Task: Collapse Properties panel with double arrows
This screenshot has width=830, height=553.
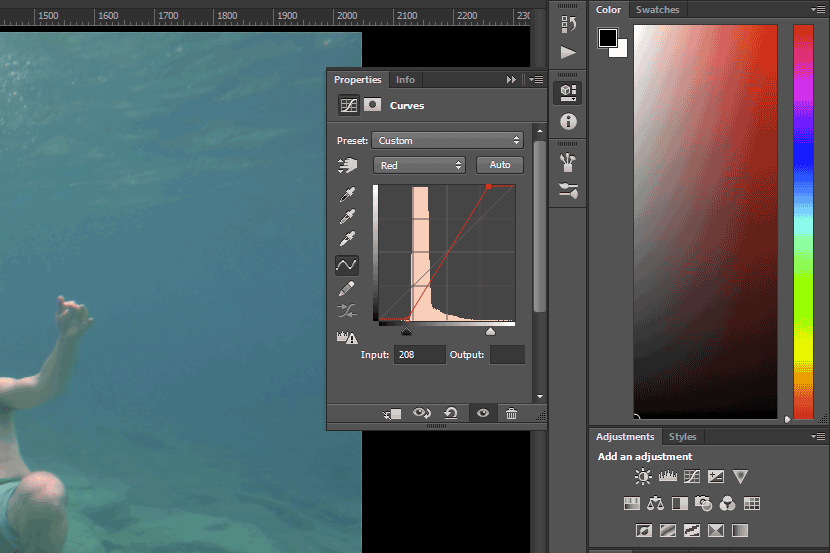Action: (x=511, y=79)
